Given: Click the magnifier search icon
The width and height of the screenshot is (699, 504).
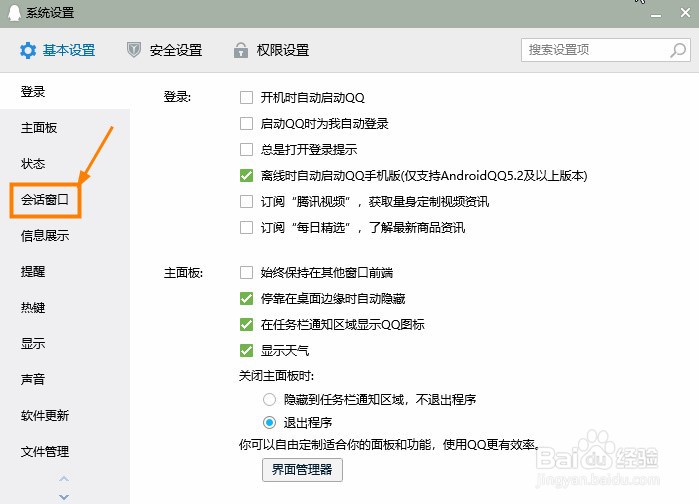Looking at the screenshot, I should click(678, 50).
